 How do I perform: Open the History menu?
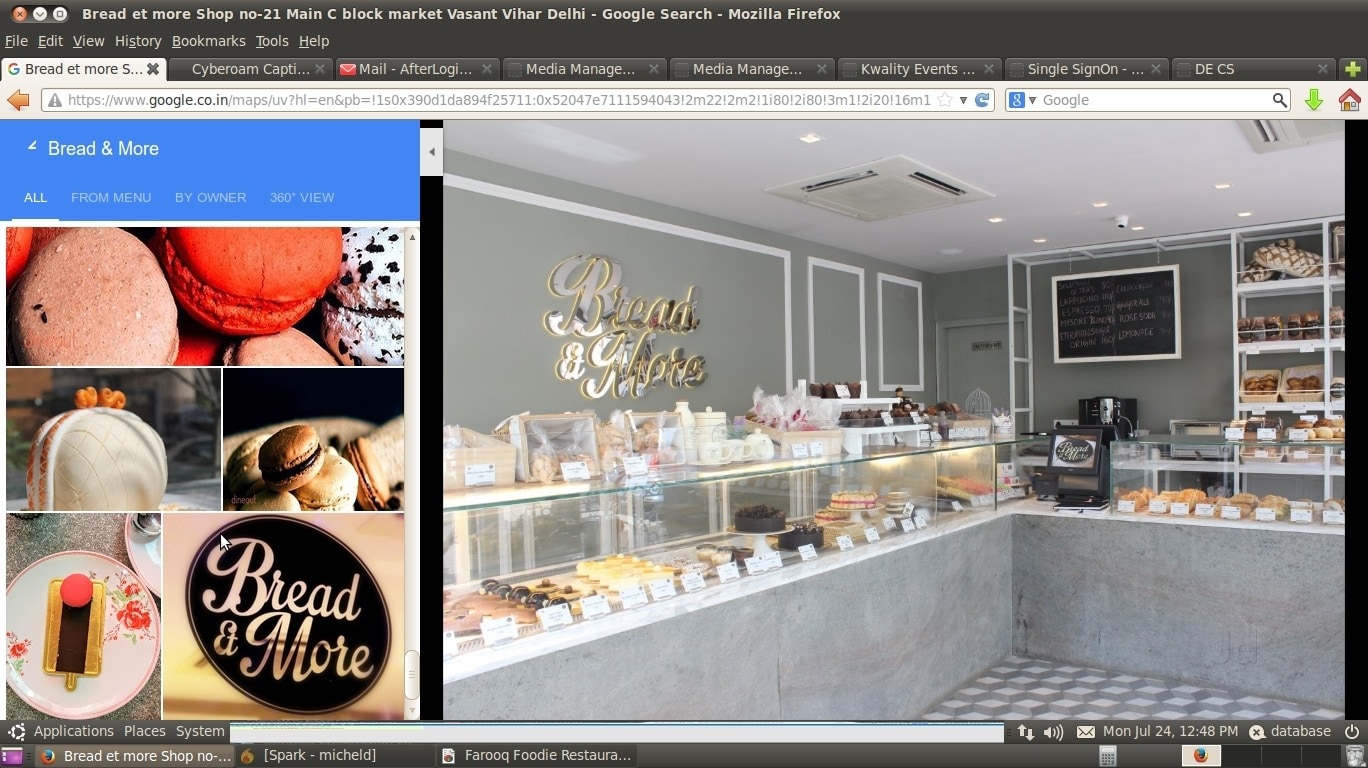137,41
